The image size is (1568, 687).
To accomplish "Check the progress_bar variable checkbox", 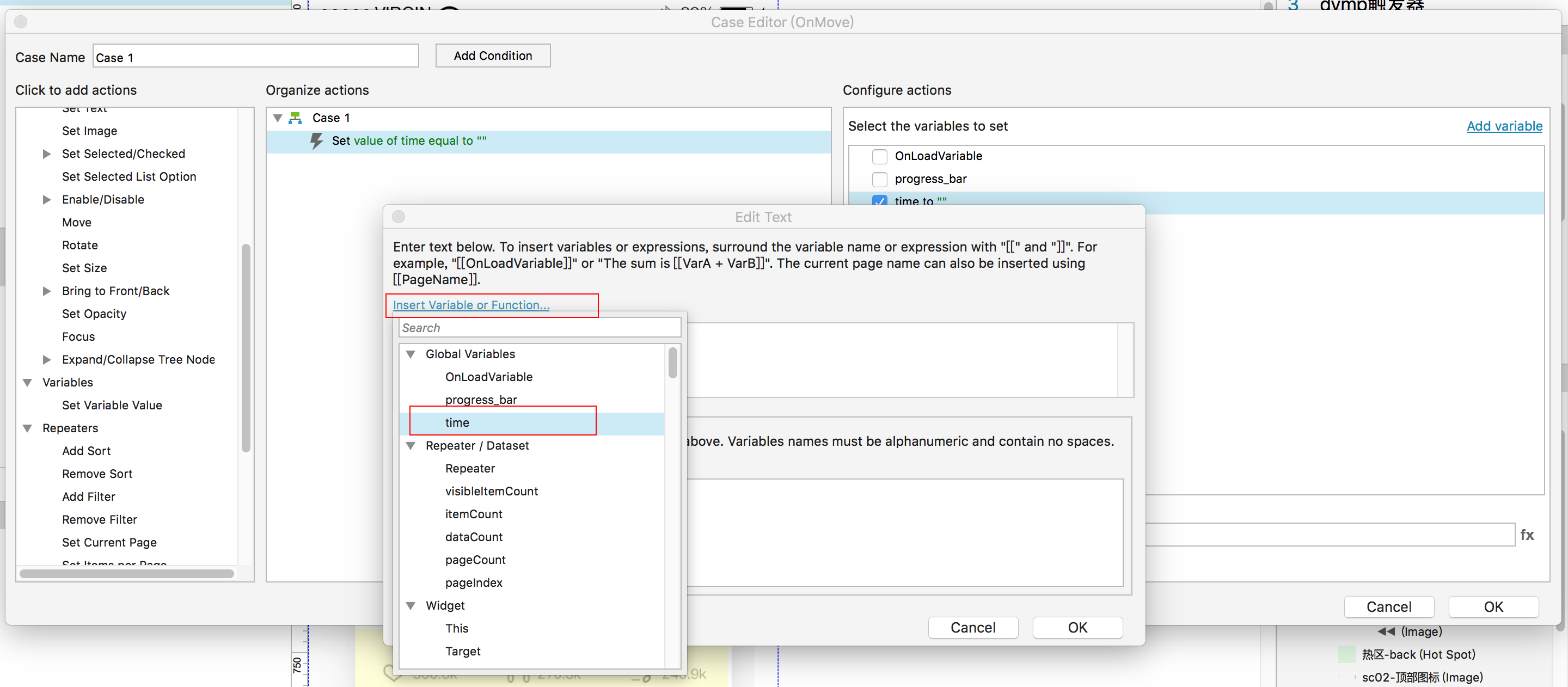I will pyautogui.click(x=879, y=179).
